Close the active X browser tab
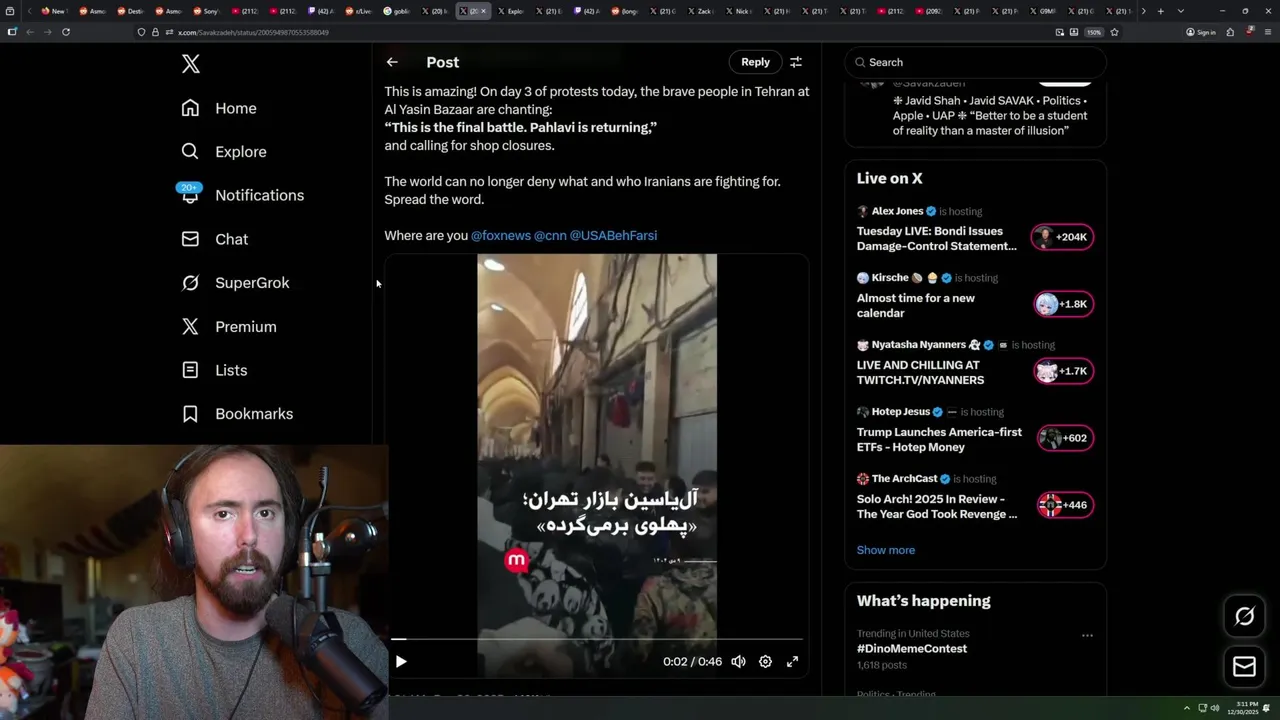The image size is (1280, 720). point(484,11)
